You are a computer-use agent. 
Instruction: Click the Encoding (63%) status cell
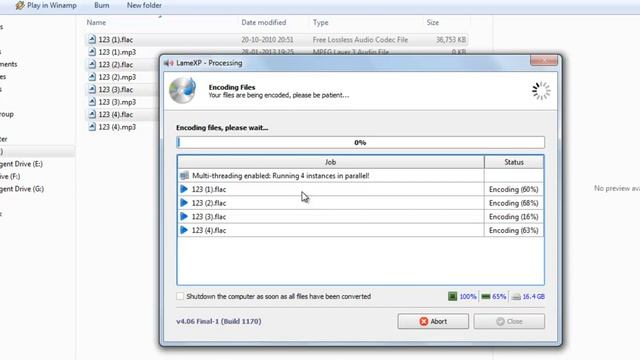pos(513,230)
